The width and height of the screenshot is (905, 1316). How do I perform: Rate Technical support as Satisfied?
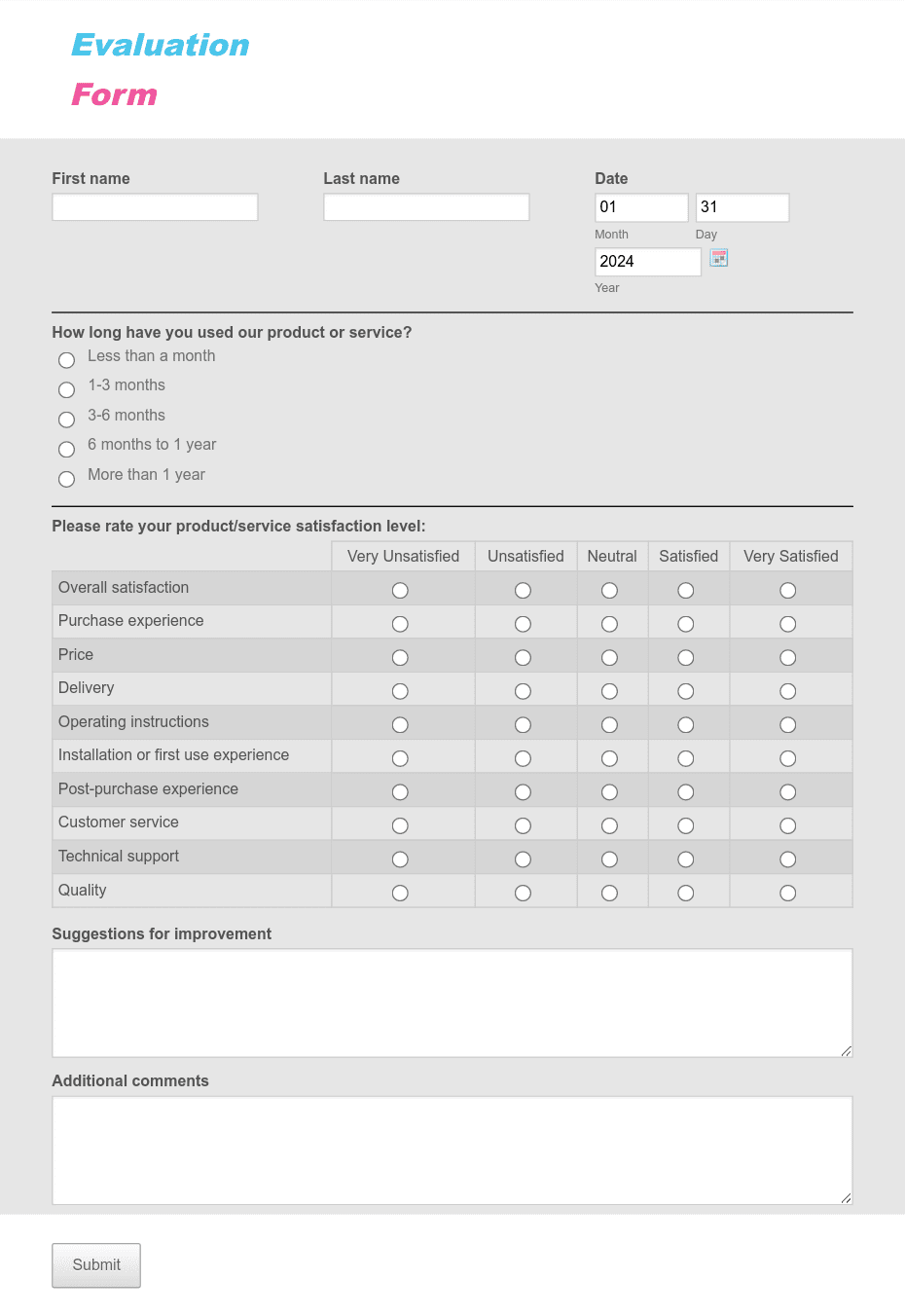point(686,859)
